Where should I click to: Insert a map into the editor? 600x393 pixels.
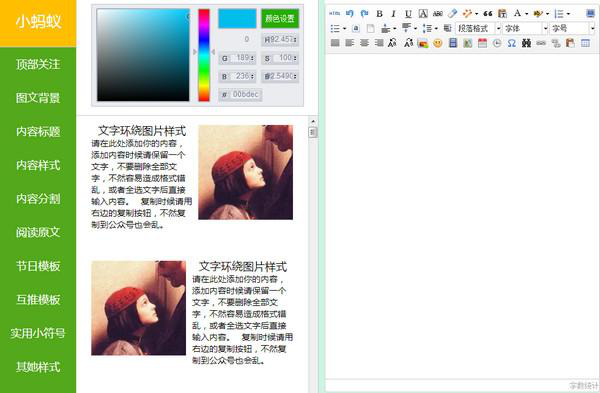coord(468,43)
